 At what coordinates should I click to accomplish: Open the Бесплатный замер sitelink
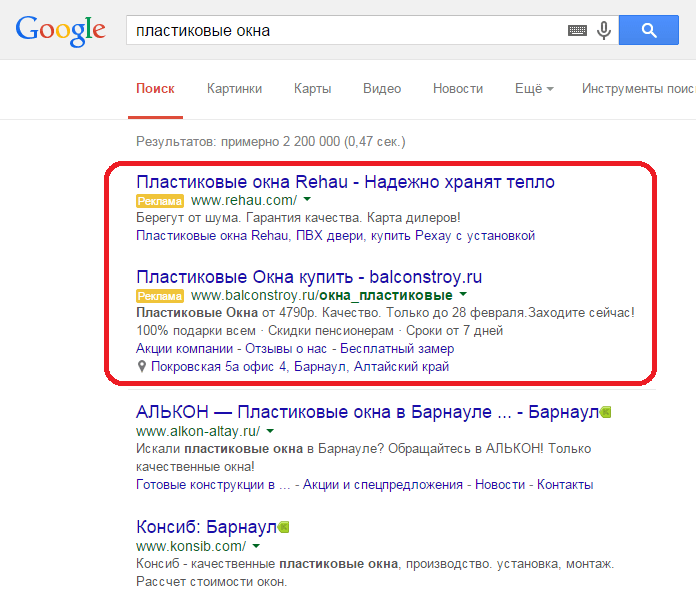pos(397,349)
